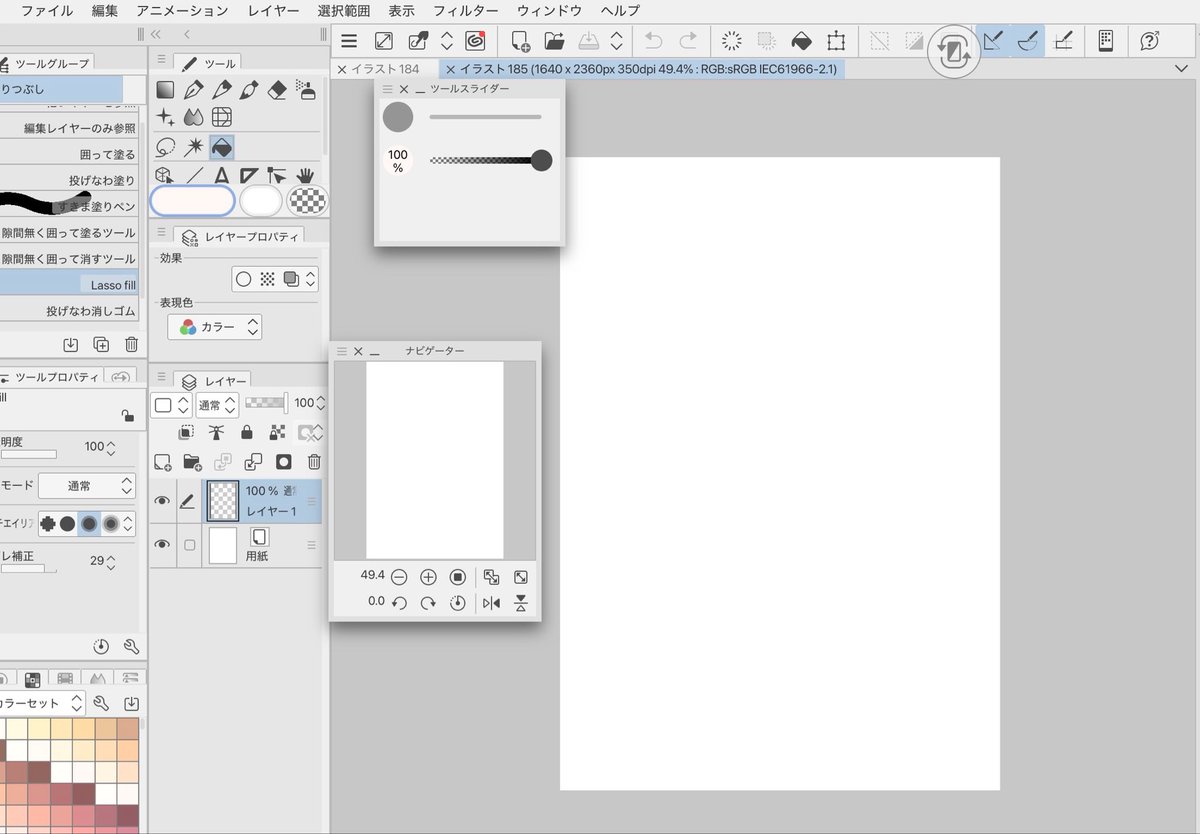Image resolution: width=1200 pixels, height=834 pixels.
Task: Select the 囲って塗る sub tool
Action: [x=69, y=155]
